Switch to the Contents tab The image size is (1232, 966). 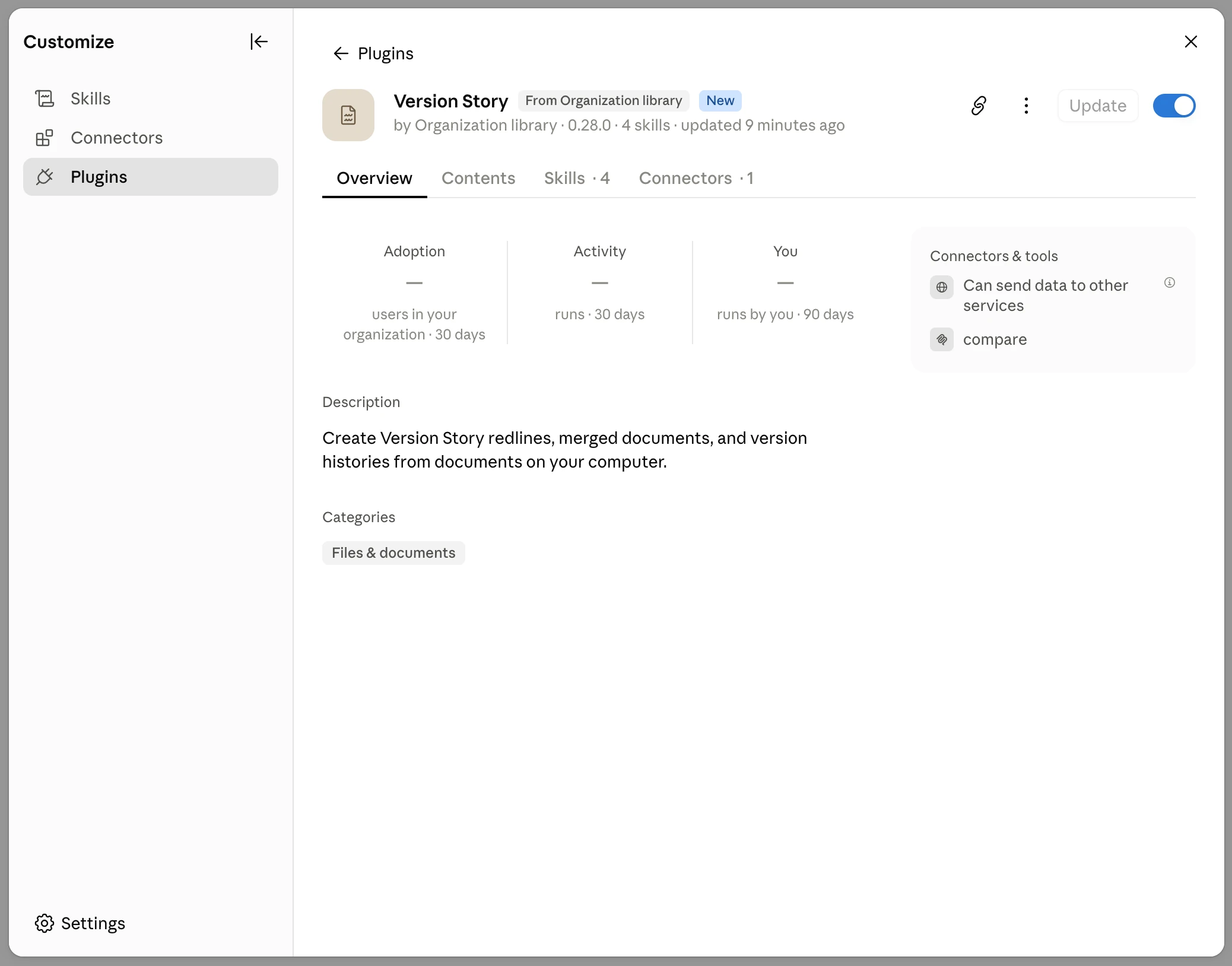[x=478, y=178]
